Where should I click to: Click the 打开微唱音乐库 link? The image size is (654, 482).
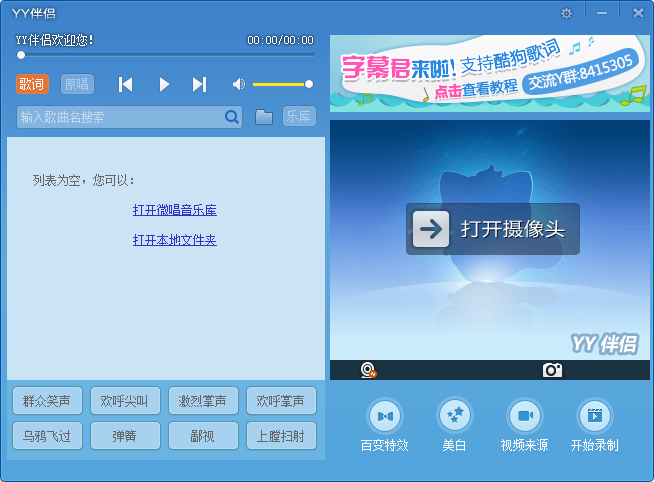coord(175,210)
